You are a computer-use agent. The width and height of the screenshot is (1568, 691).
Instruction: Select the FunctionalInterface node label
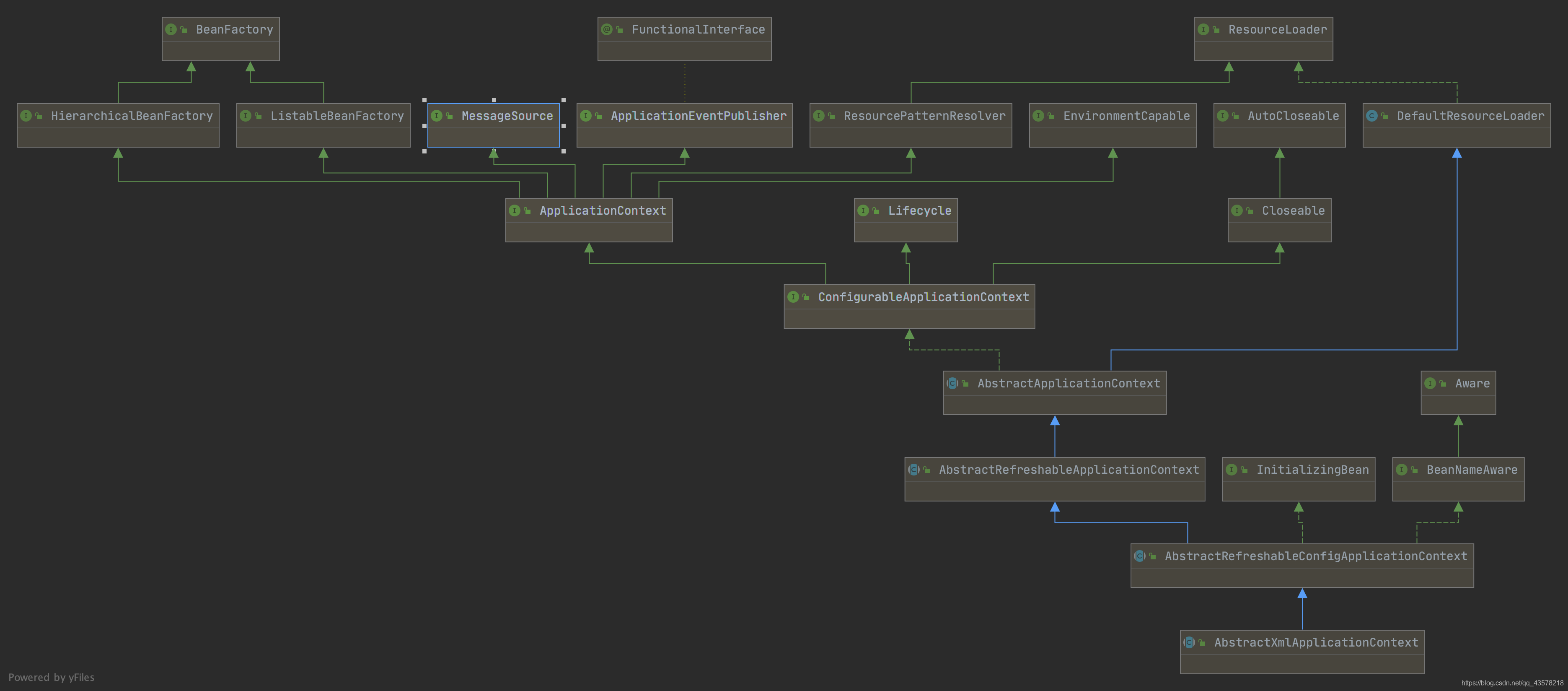(698, 29)
